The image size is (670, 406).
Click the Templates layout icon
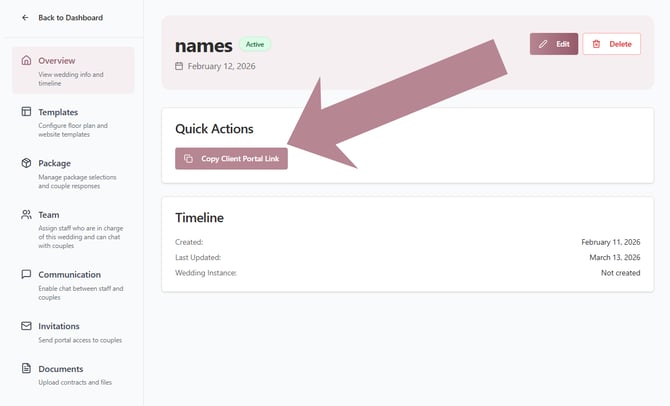pyautogui.click(x=26, y=112)
